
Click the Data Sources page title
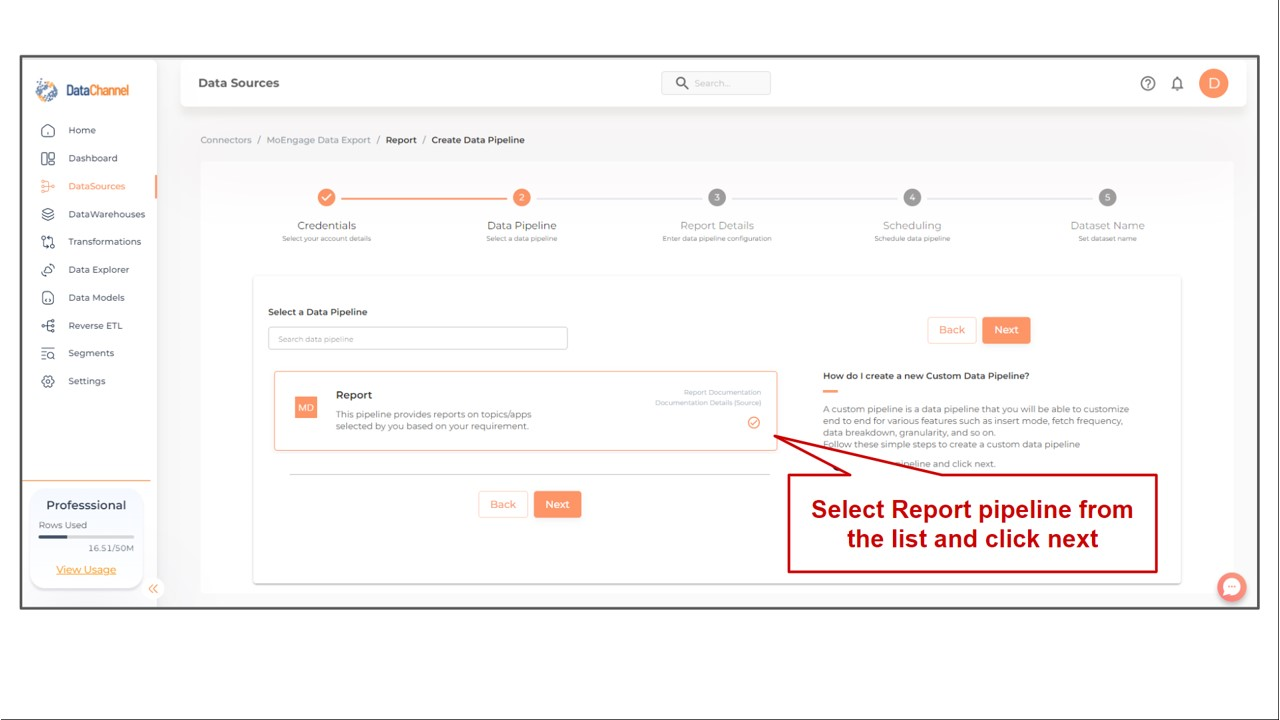(239, 83)
